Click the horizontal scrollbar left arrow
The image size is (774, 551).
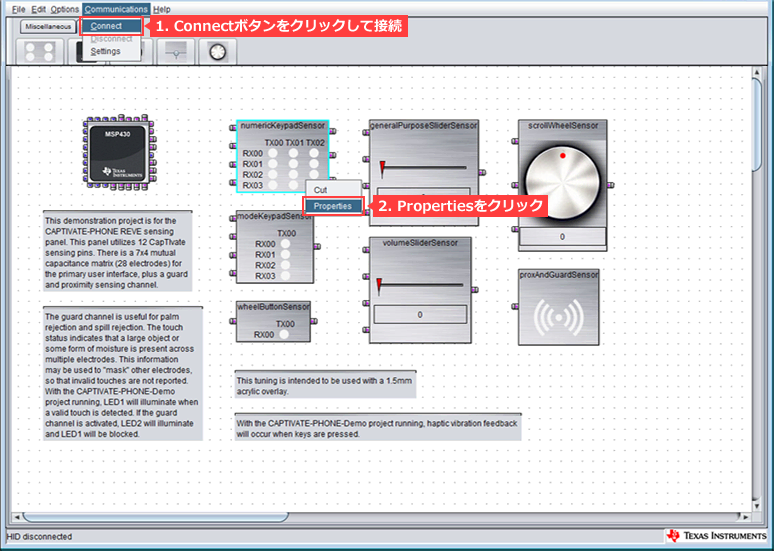tap(17, 517)
